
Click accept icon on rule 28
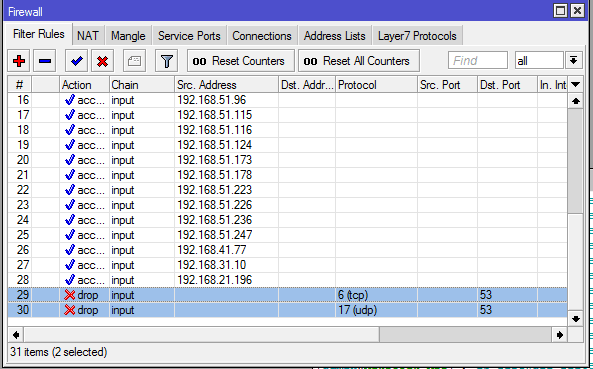[x=70, y=280]
